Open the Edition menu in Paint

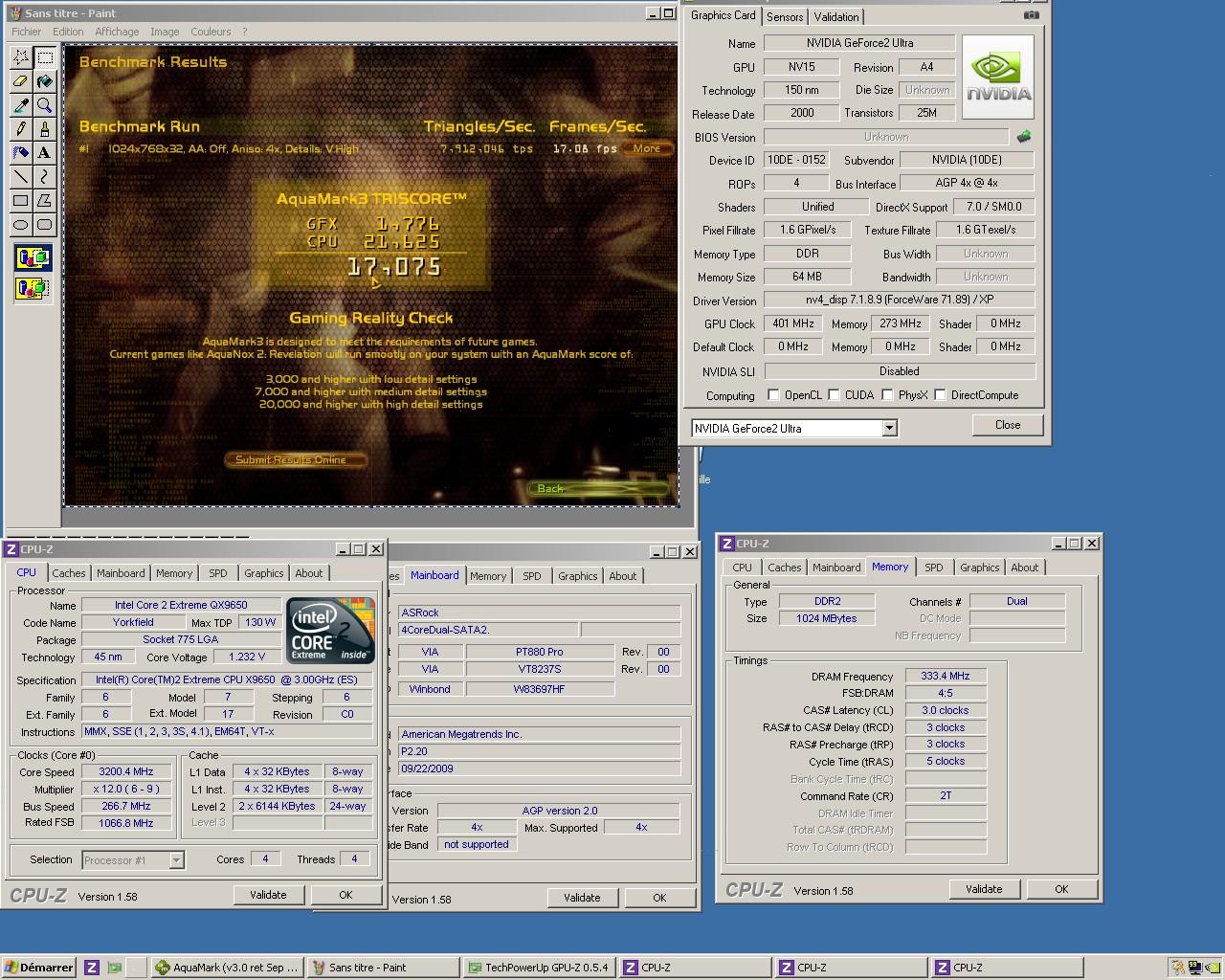[x=68, y=32]
